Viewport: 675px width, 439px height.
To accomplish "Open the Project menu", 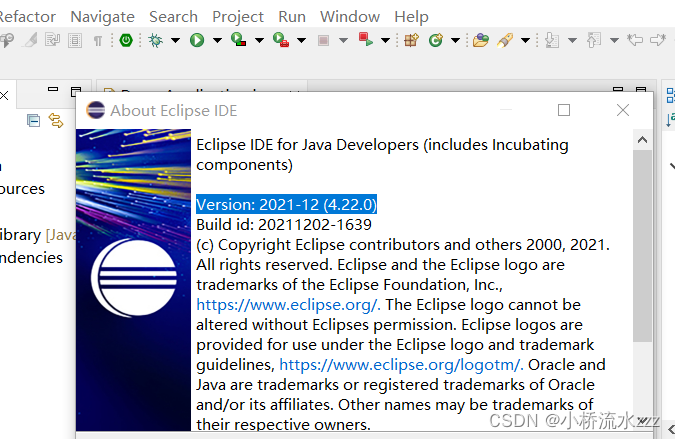I will (x=238, y=17).
